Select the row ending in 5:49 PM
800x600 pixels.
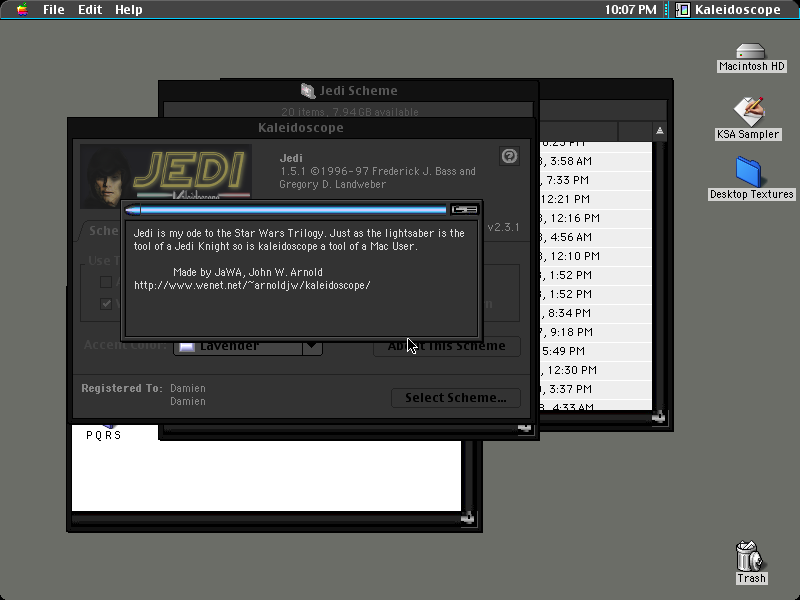(x=595, y=351)
